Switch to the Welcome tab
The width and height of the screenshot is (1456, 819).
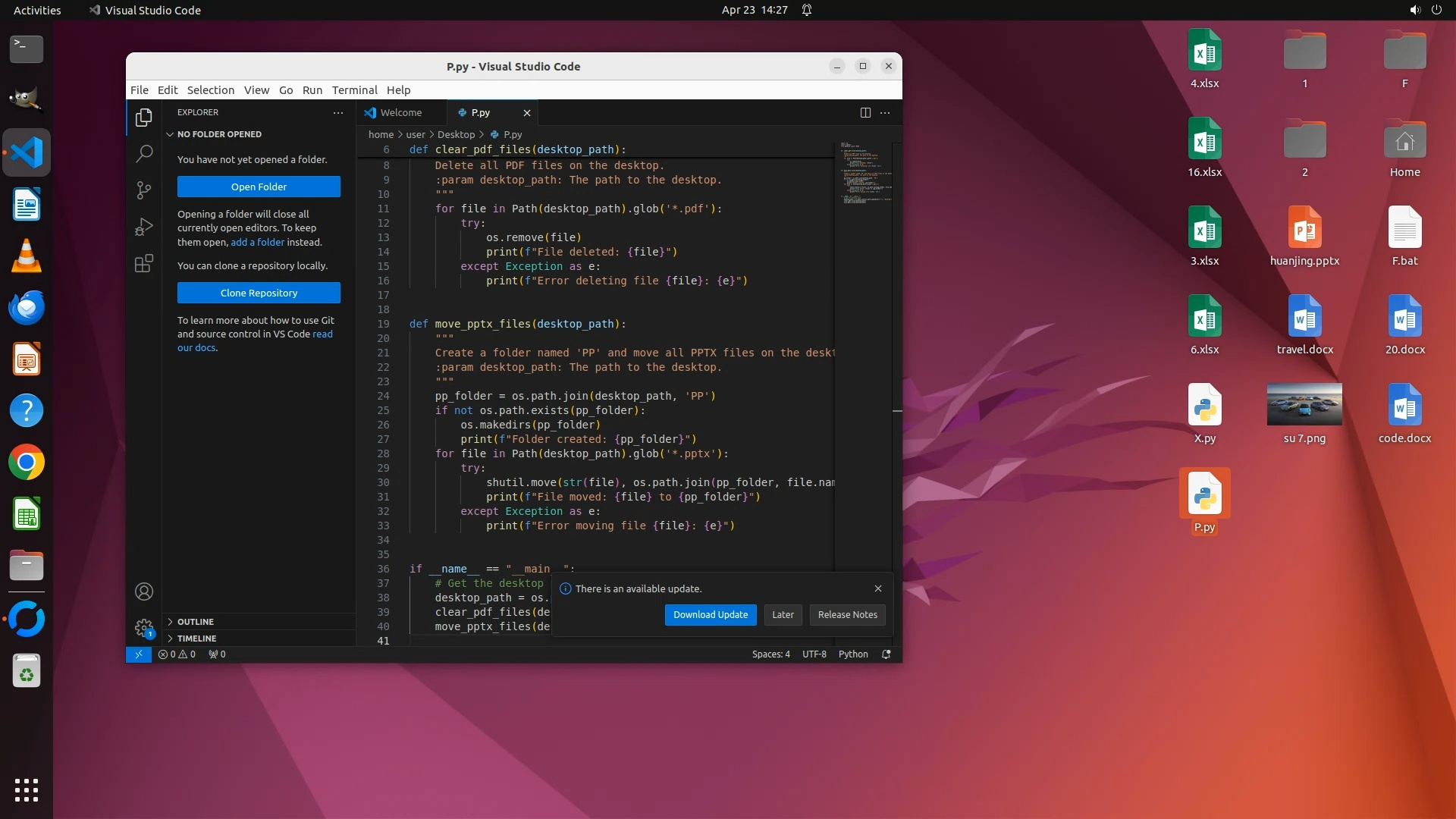pos(400,112)
